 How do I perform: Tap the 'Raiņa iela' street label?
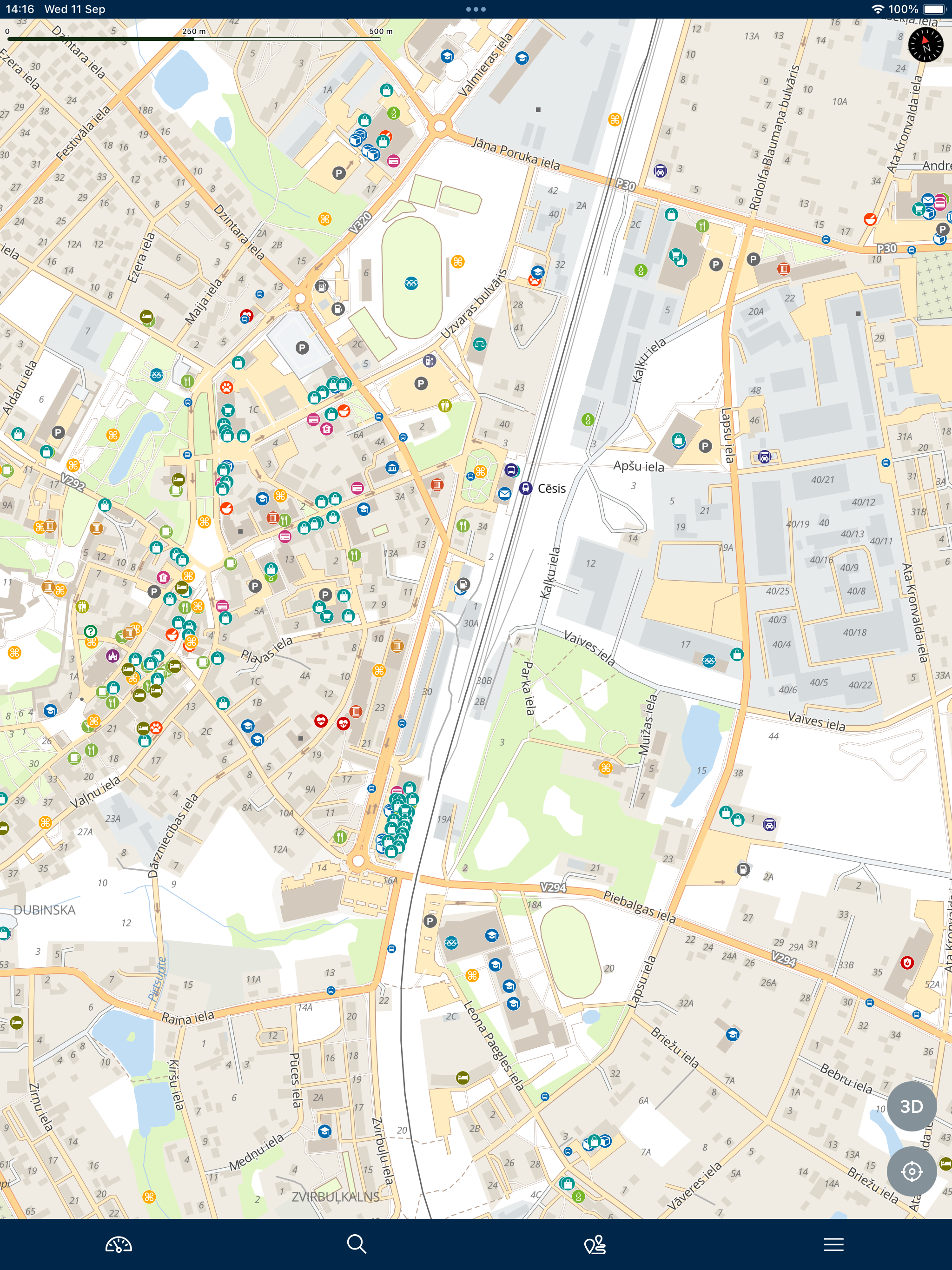click(x=188, y=1018)
